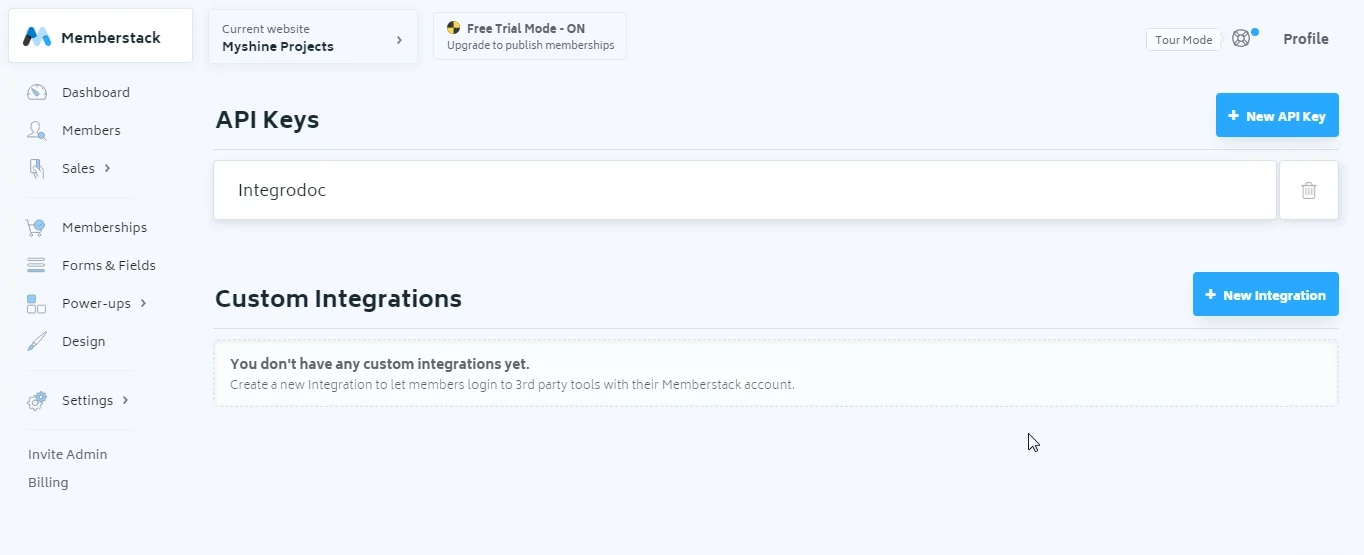Select the Members person icon

click(37, 130)
